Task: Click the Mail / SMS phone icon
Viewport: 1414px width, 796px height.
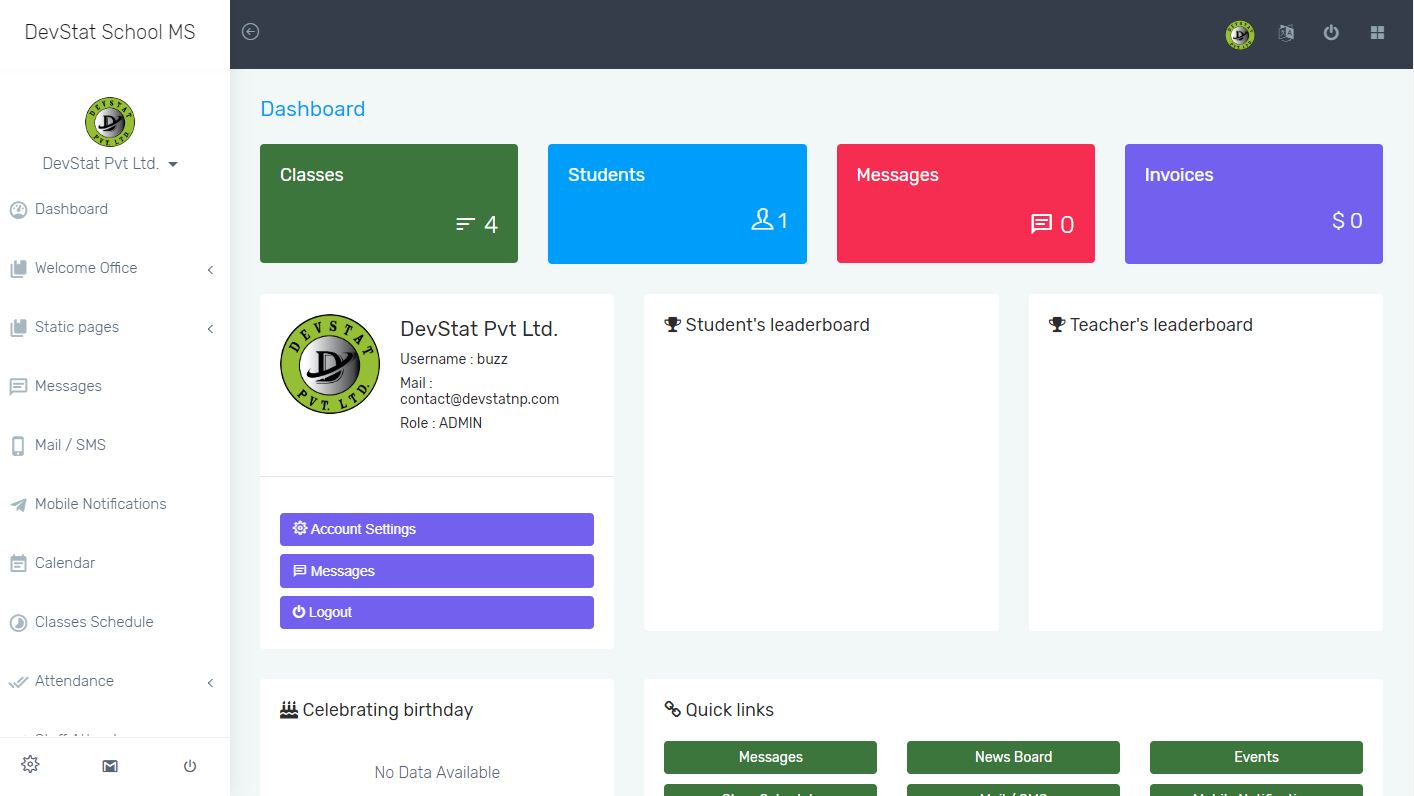Action: [x=18, y=446]
